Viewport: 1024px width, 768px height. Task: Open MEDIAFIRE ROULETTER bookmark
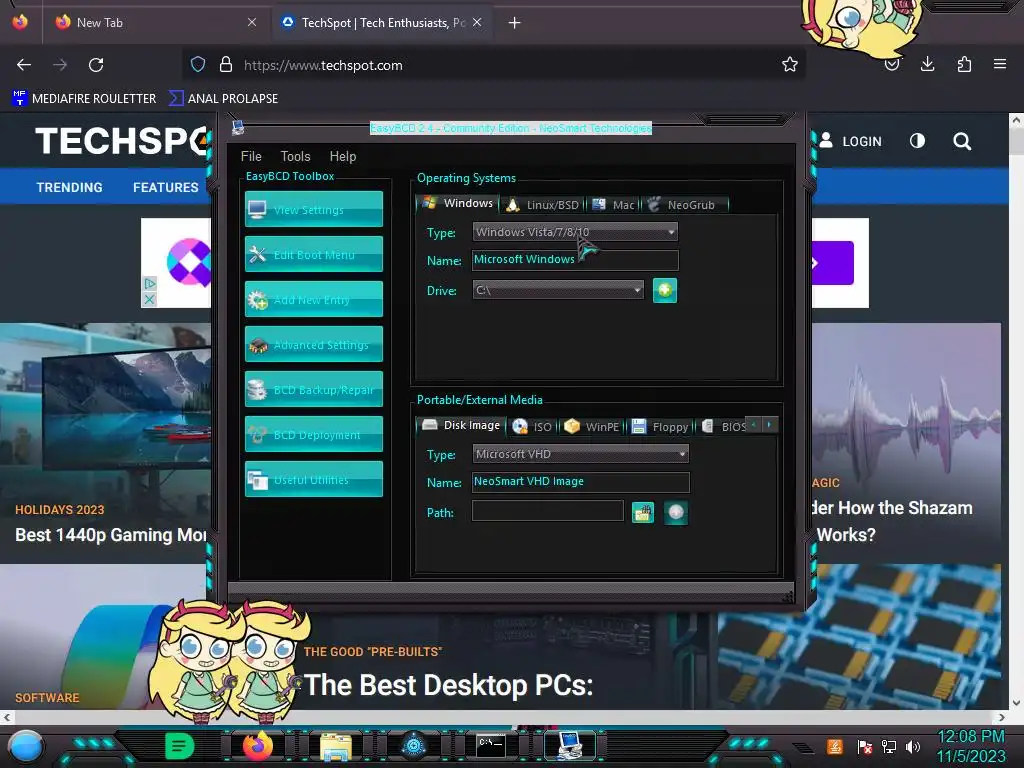pos(84,99)
